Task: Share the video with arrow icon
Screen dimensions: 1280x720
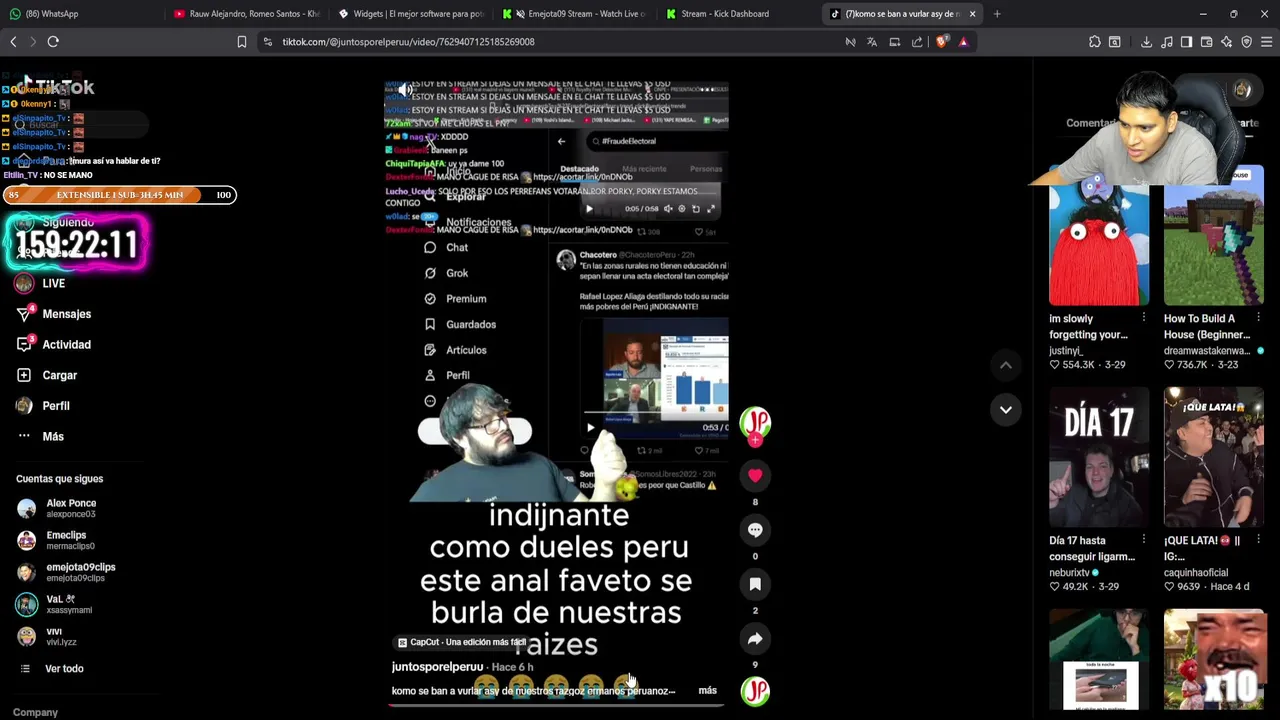Action: pos(755,638)
